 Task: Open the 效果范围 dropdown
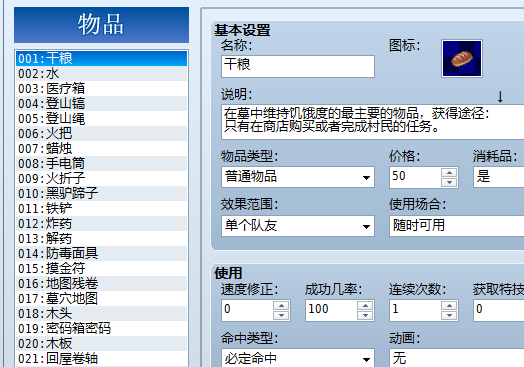[x=298, y=226]
